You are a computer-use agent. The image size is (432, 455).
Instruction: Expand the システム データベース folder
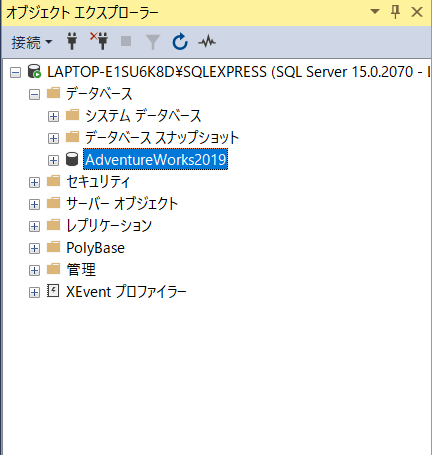point(53,116)
